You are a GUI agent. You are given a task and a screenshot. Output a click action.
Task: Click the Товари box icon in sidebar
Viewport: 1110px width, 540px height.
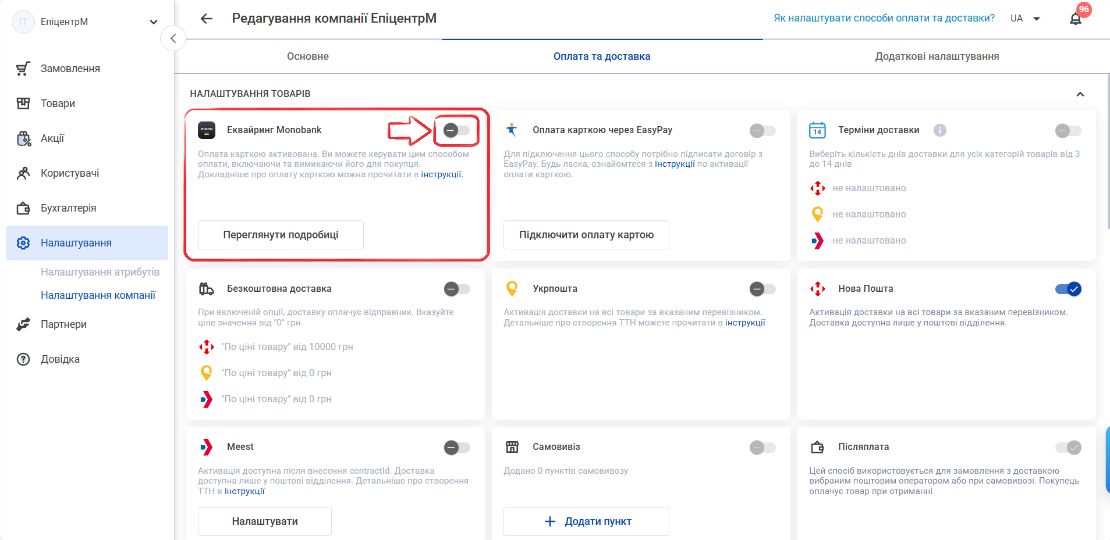tap(23, 103)
